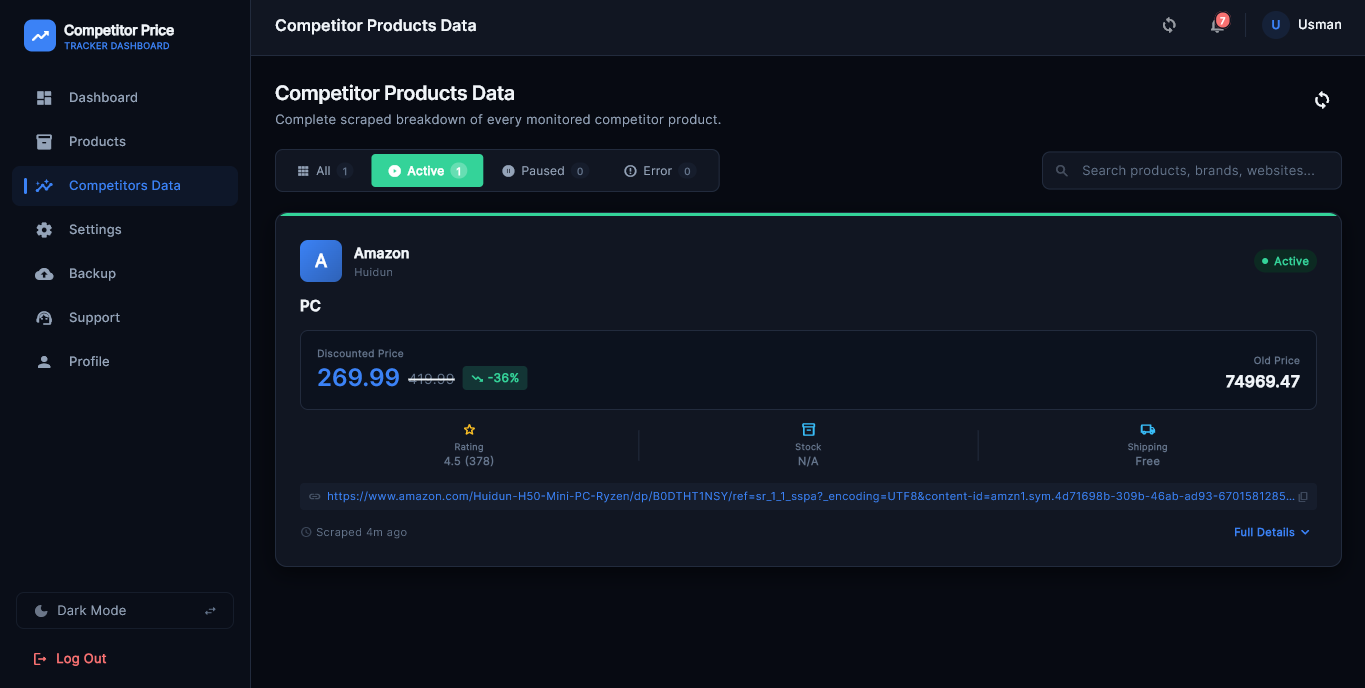Filter by Error products
1365x688 pixels.
pyautogui.click(x=659, y=171)
